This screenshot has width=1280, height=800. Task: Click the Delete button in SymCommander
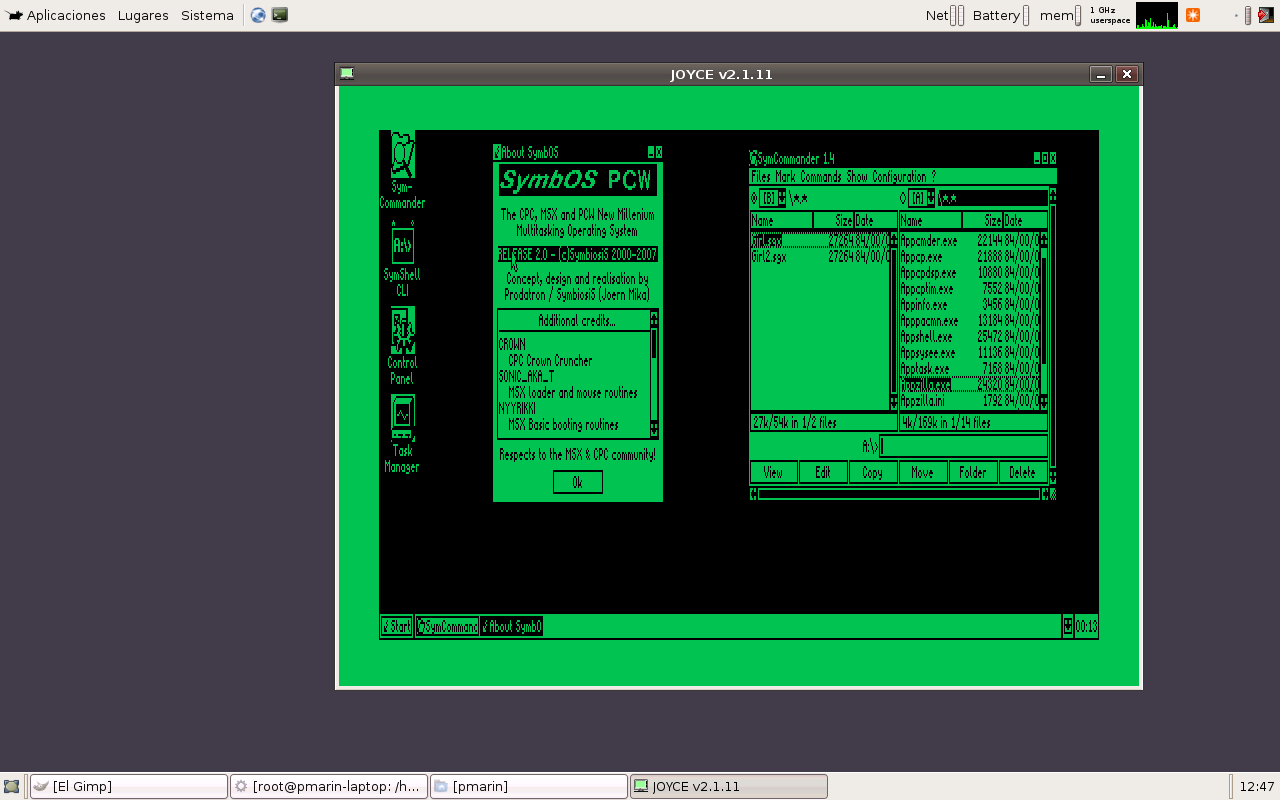[1022, 473]
